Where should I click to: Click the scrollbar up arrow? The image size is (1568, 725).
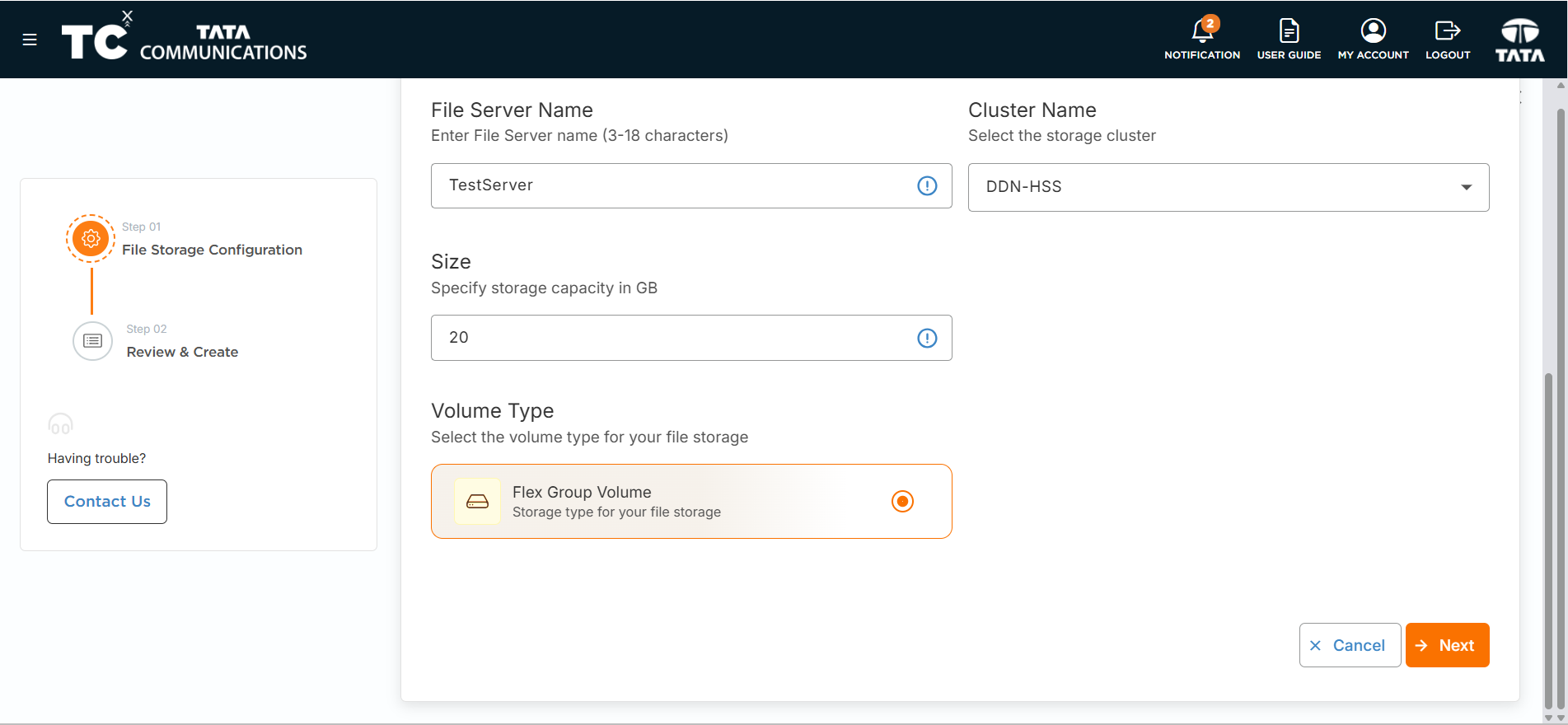(x=1561, y=86)
